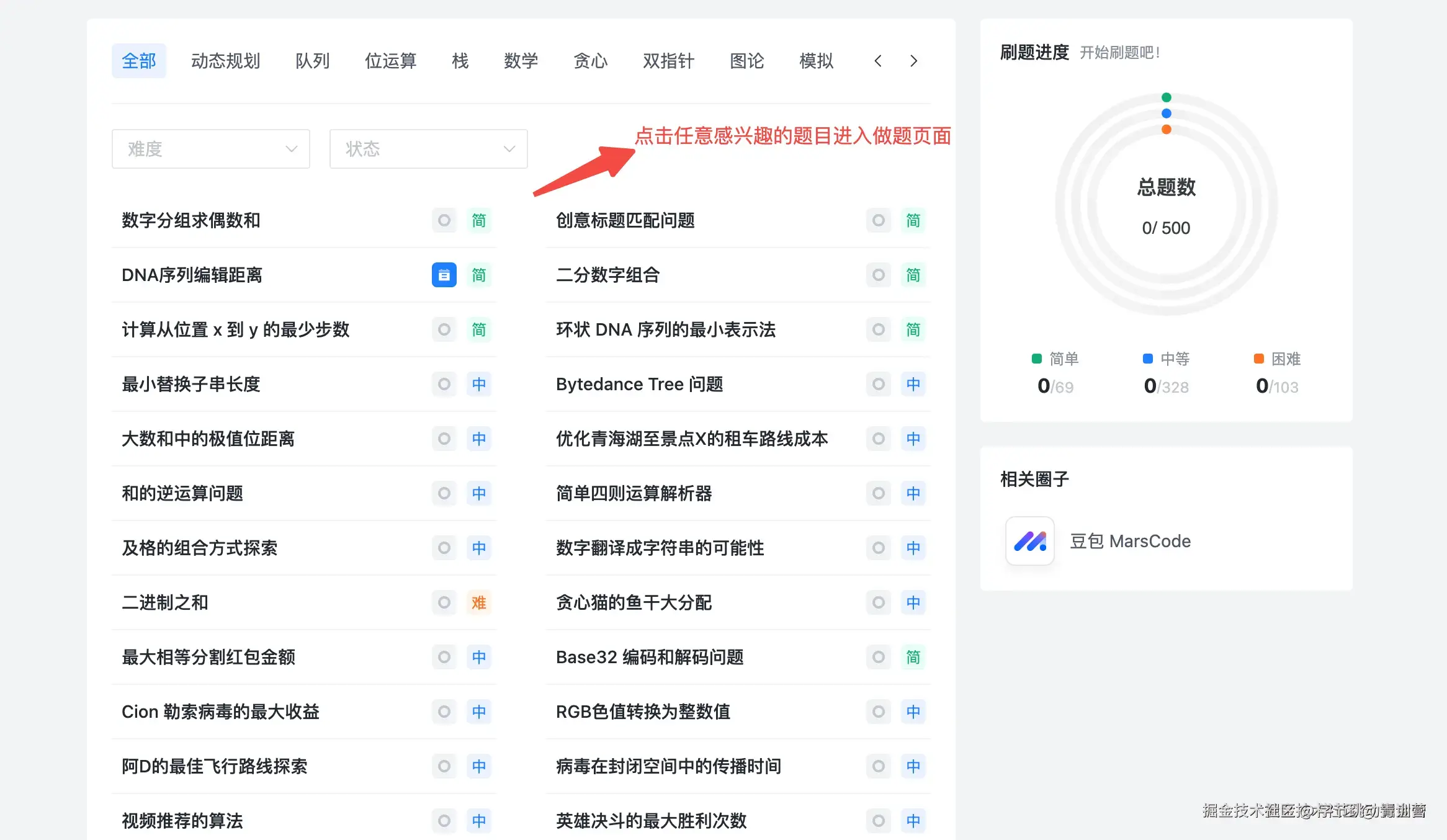Screen dimensions: 1447x840
Task: Click 中 difficulty badge on Bytedance Tree 问题
Action: [x=913, y=384]
